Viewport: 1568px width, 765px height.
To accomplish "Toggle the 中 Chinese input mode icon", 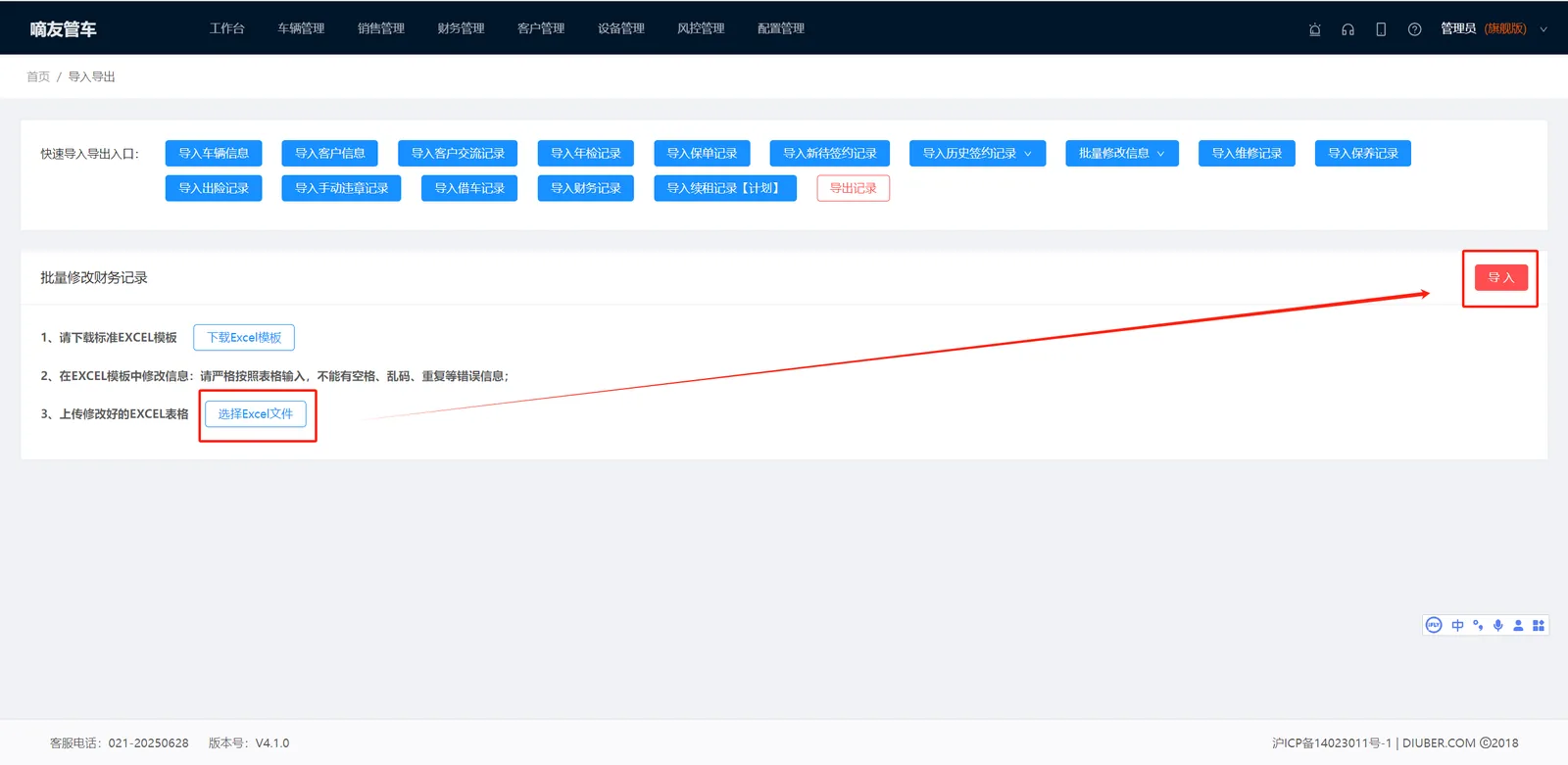I will pos(1458,625).
